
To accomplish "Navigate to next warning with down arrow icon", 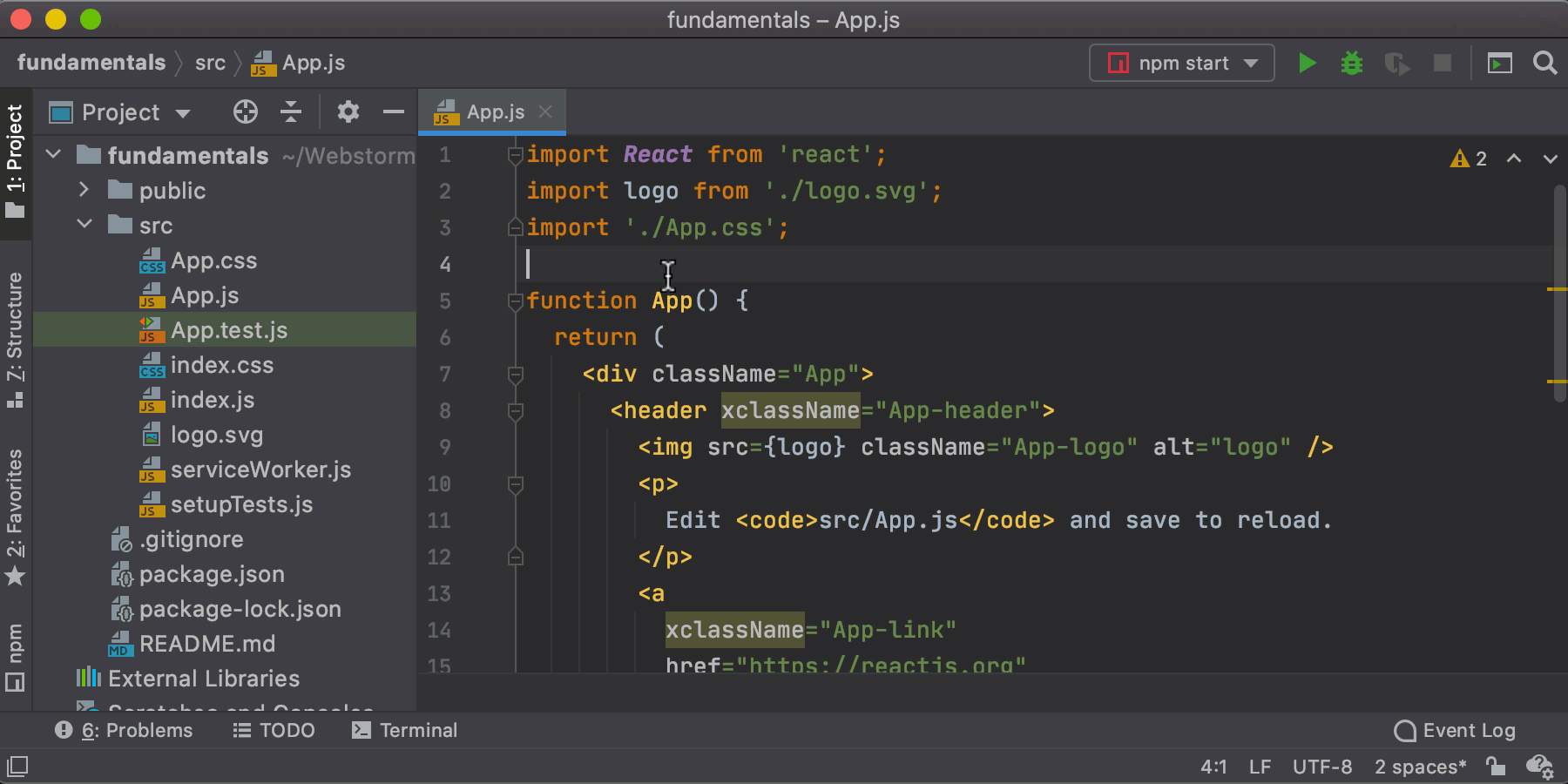I will [x=1550, y=159].
